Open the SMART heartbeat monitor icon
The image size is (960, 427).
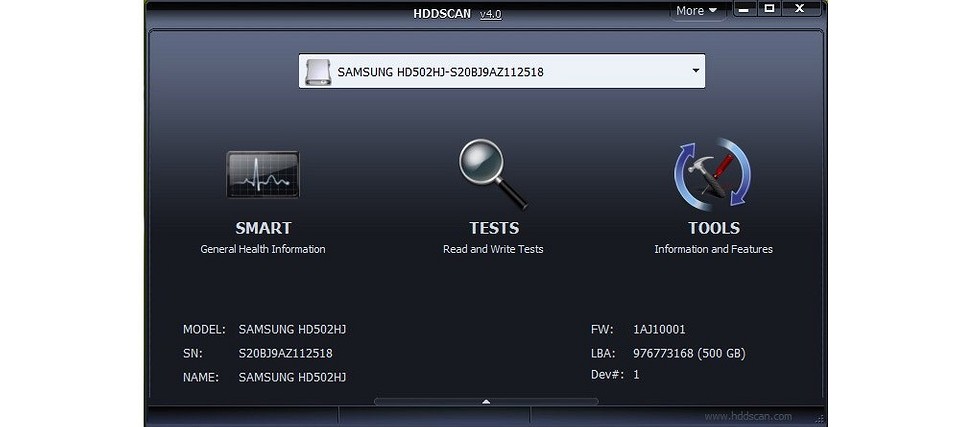point(263,175)
